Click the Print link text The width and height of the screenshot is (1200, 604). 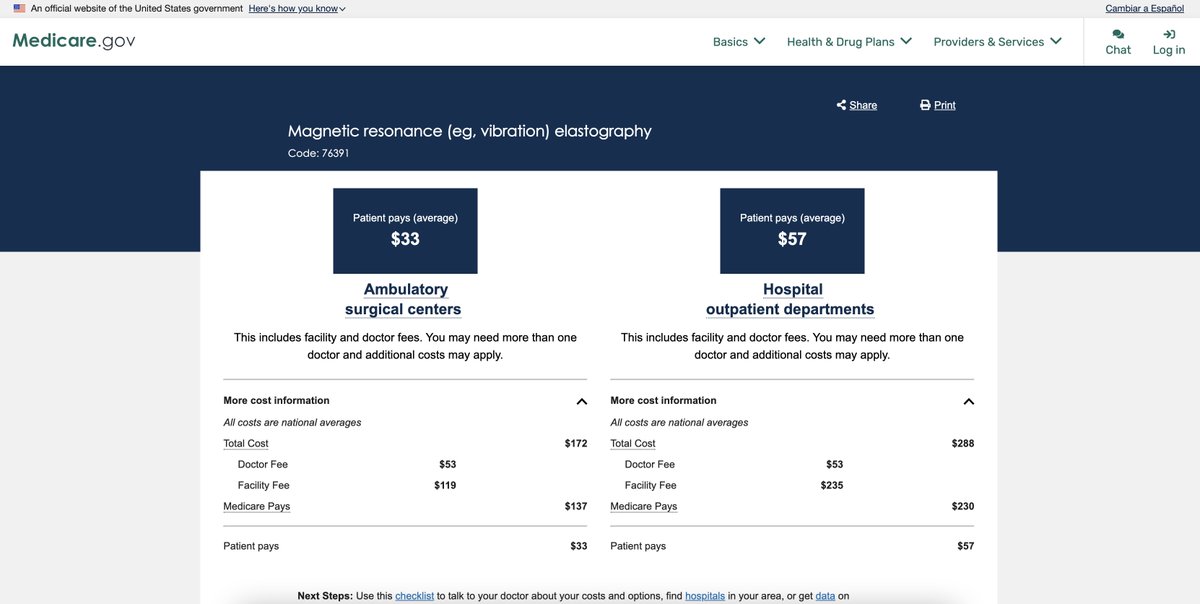pos(945,105)
